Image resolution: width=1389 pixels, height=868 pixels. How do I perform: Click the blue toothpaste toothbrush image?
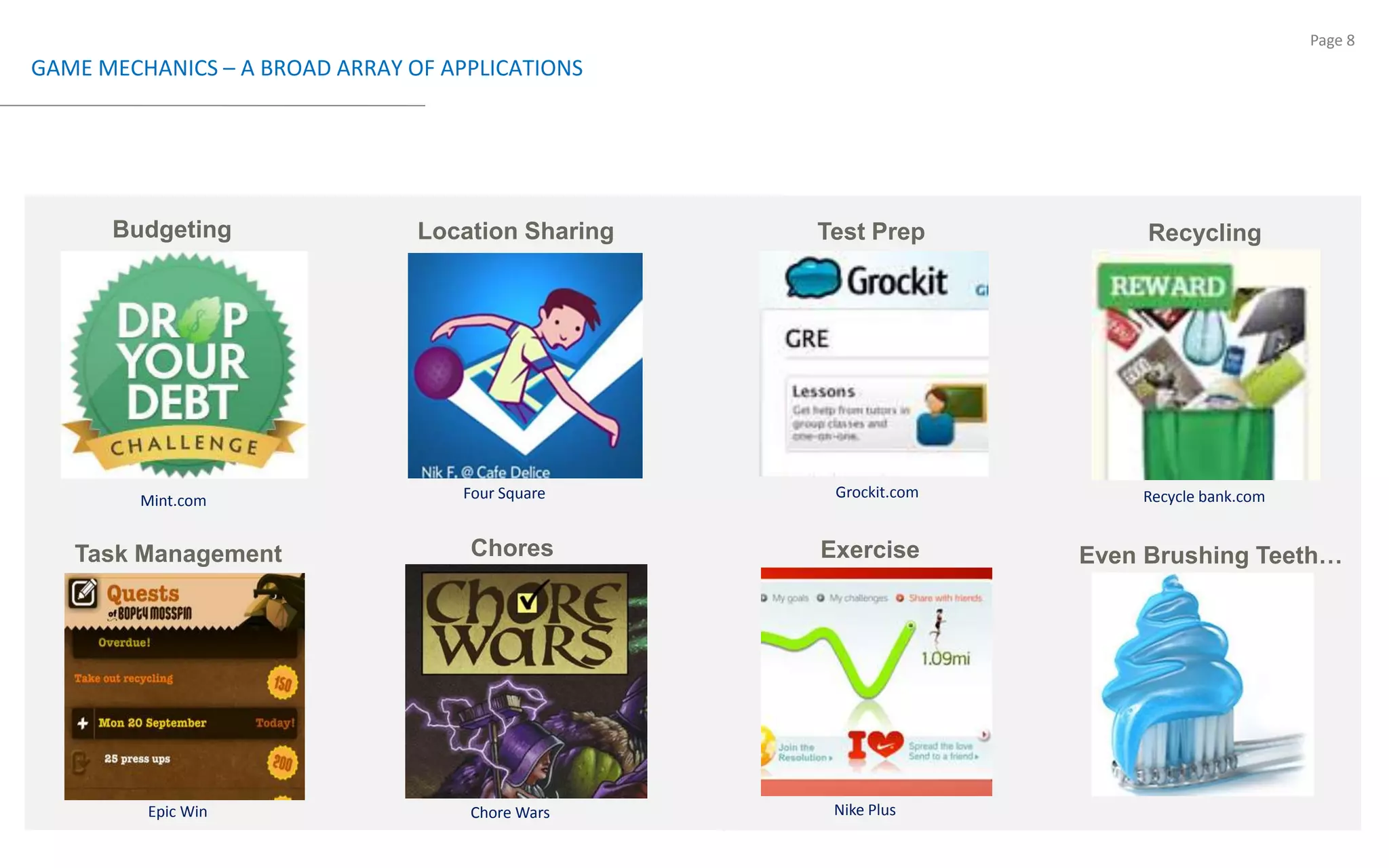click(x=1202, y=684)
